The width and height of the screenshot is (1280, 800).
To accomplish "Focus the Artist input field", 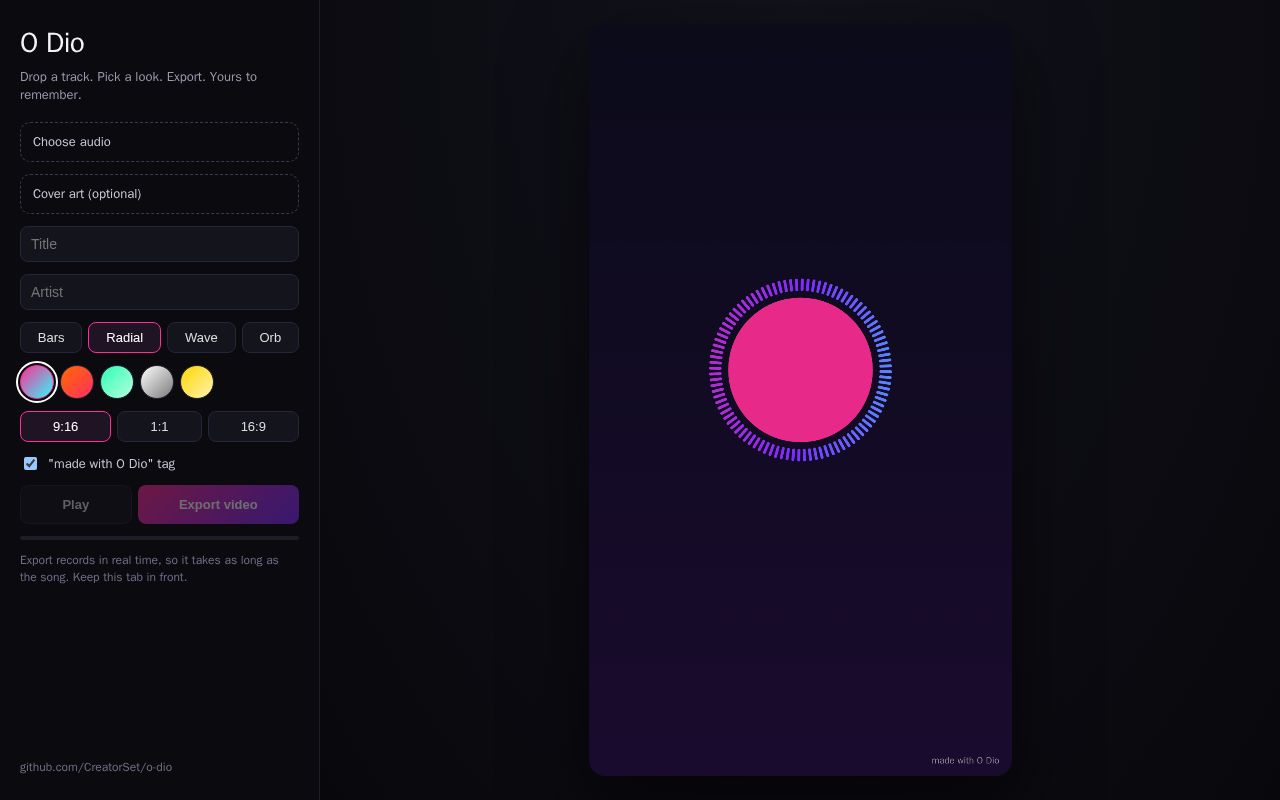I will (x=159, y=292).
